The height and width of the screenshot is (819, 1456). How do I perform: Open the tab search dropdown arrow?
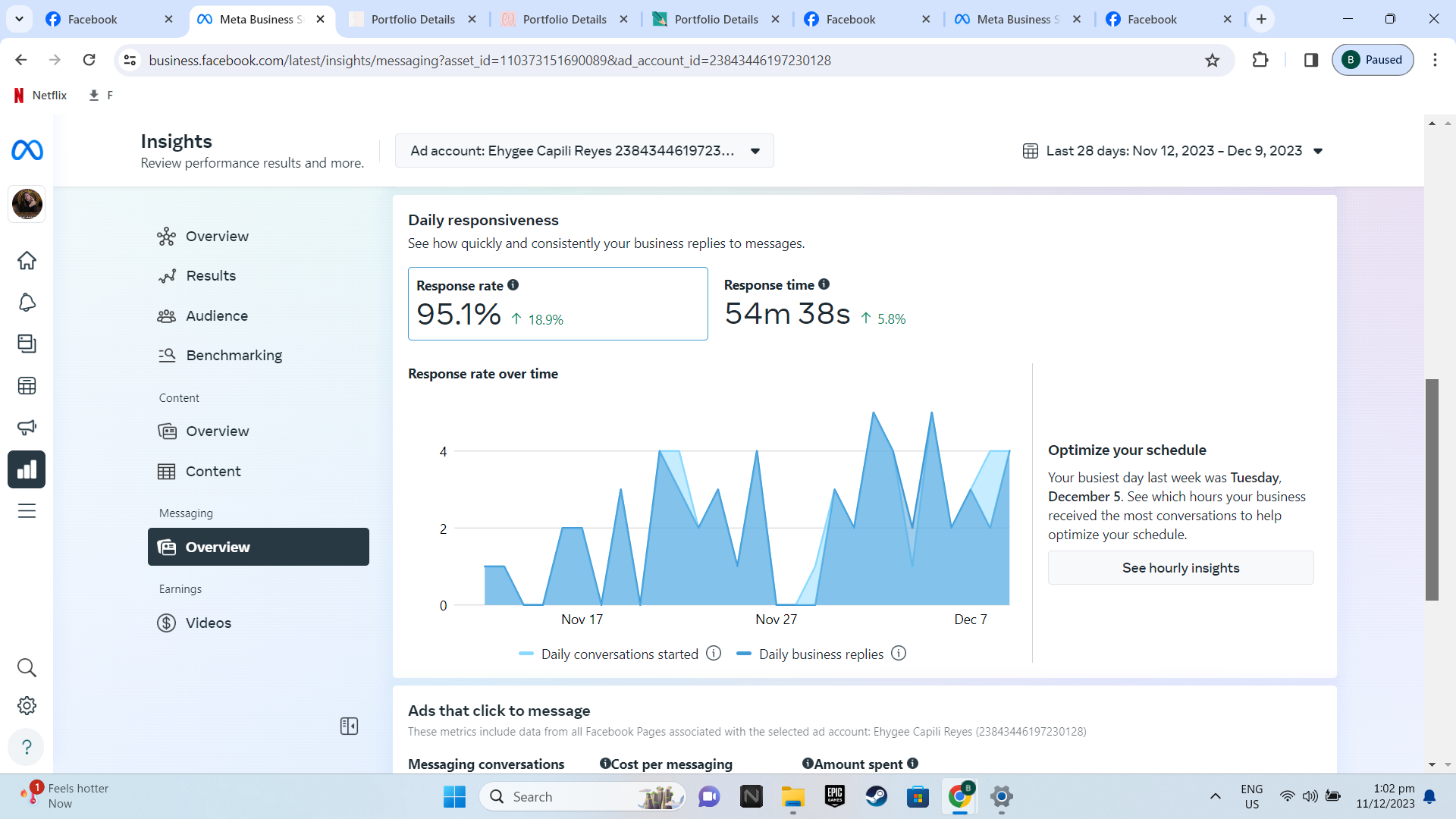(x=19, y=19)
